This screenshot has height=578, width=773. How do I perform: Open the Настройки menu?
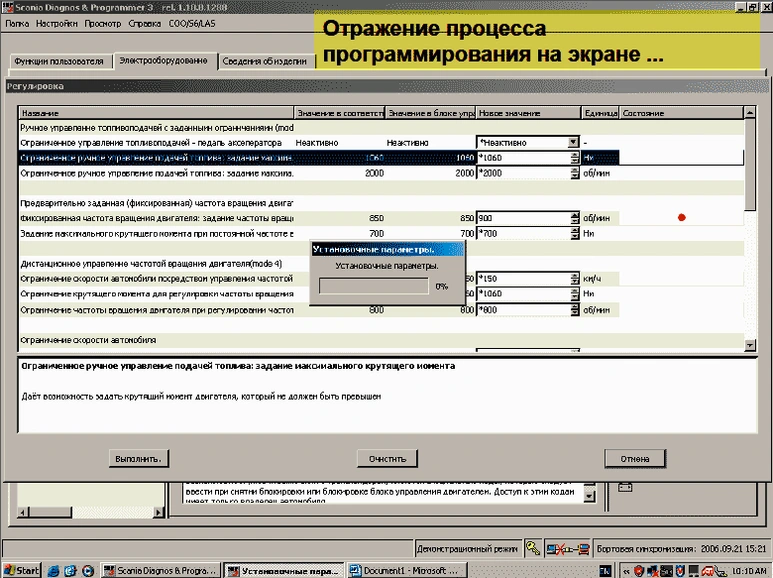click(x=52, y=22)
